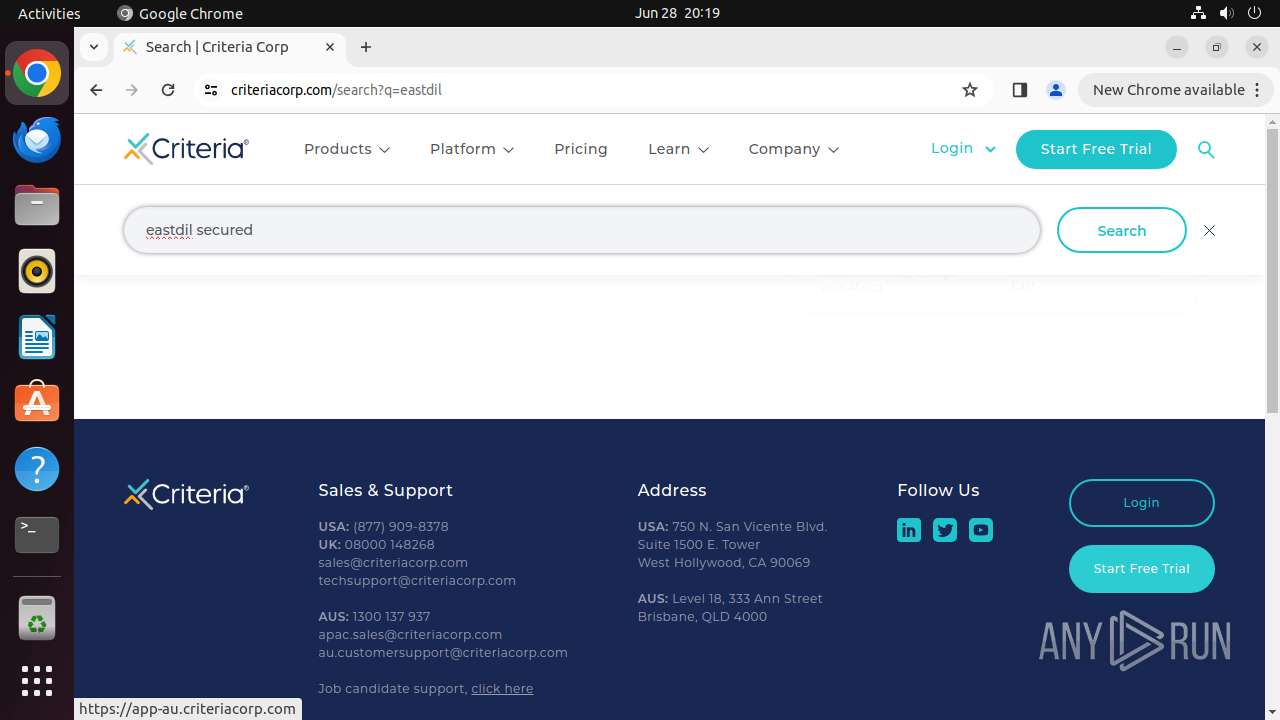The width and height of the screenshot is (1280, 720).
Task: Click the New Chrome available button
Action: point(1175,90)
